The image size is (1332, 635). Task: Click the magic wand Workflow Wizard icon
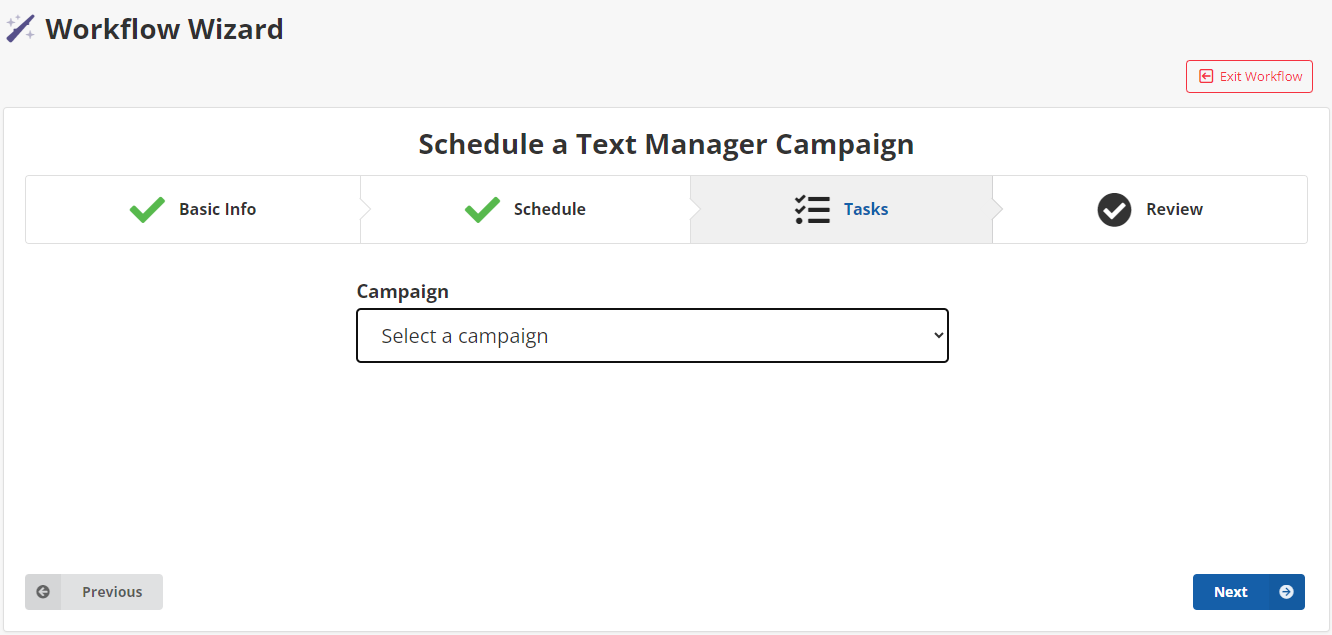tap(20, 29)
